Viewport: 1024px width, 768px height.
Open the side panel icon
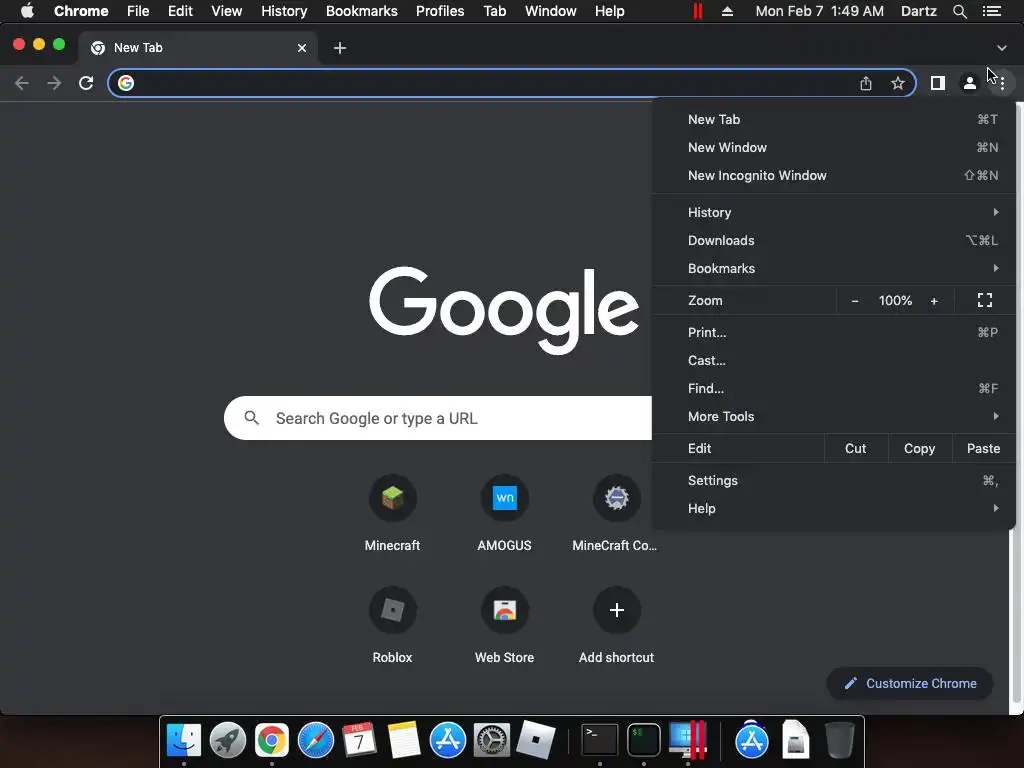[938, 83]
